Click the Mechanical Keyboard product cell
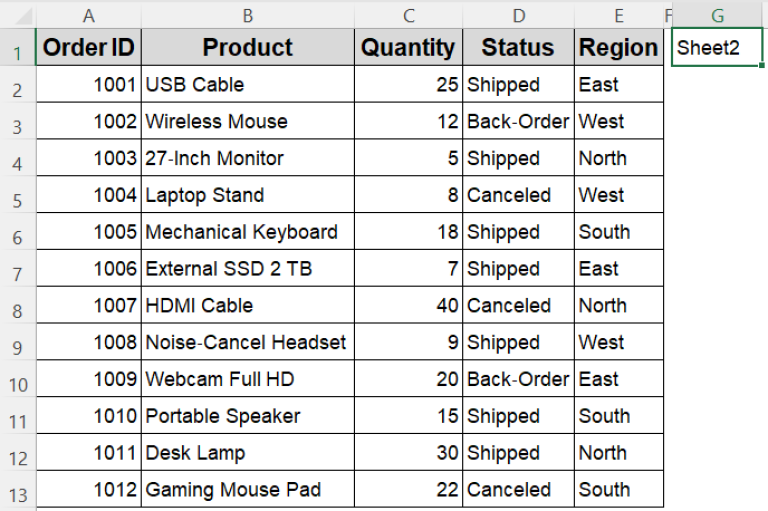Image resolution: width=768 pixels, height=511 pixels. (x=247, y=232)
